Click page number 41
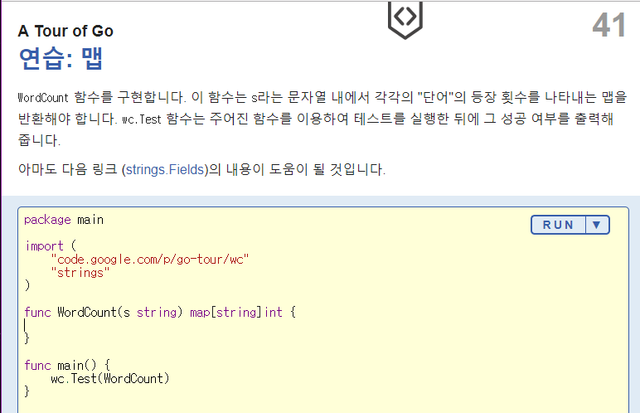This screenshot has height=413, width=640. click(609, 25)
